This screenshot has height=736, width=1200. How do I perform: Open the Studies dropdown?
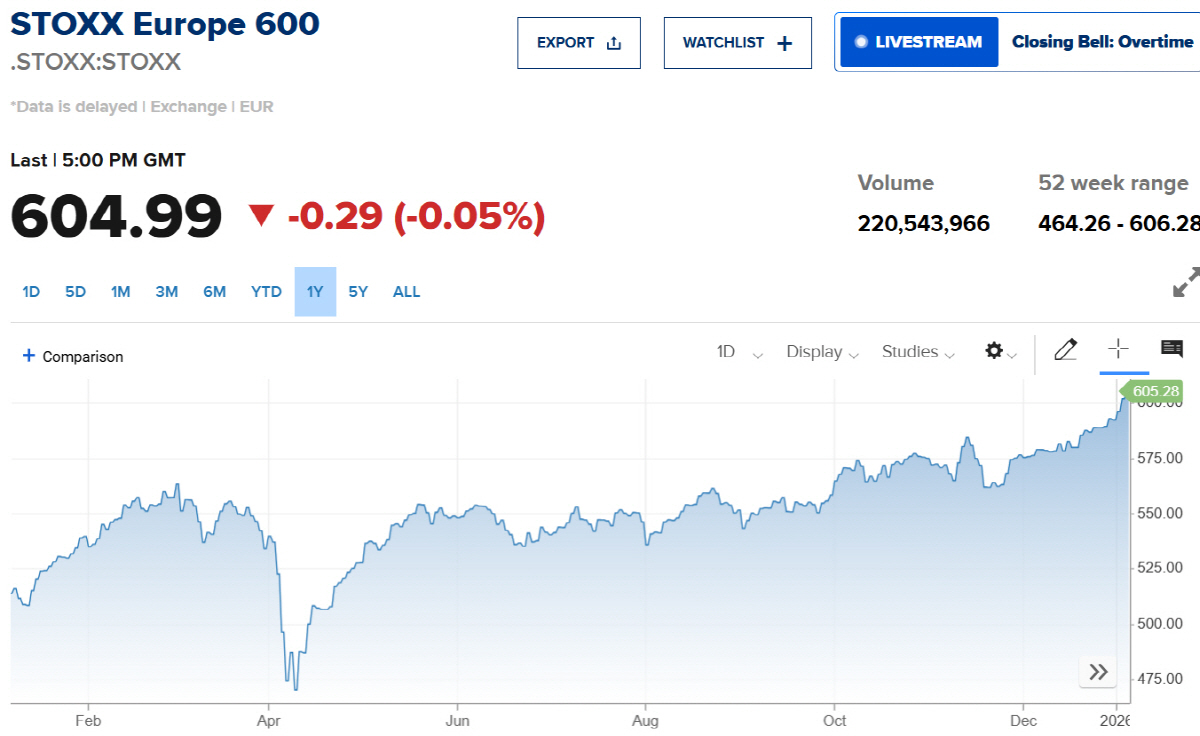point(916,352)
